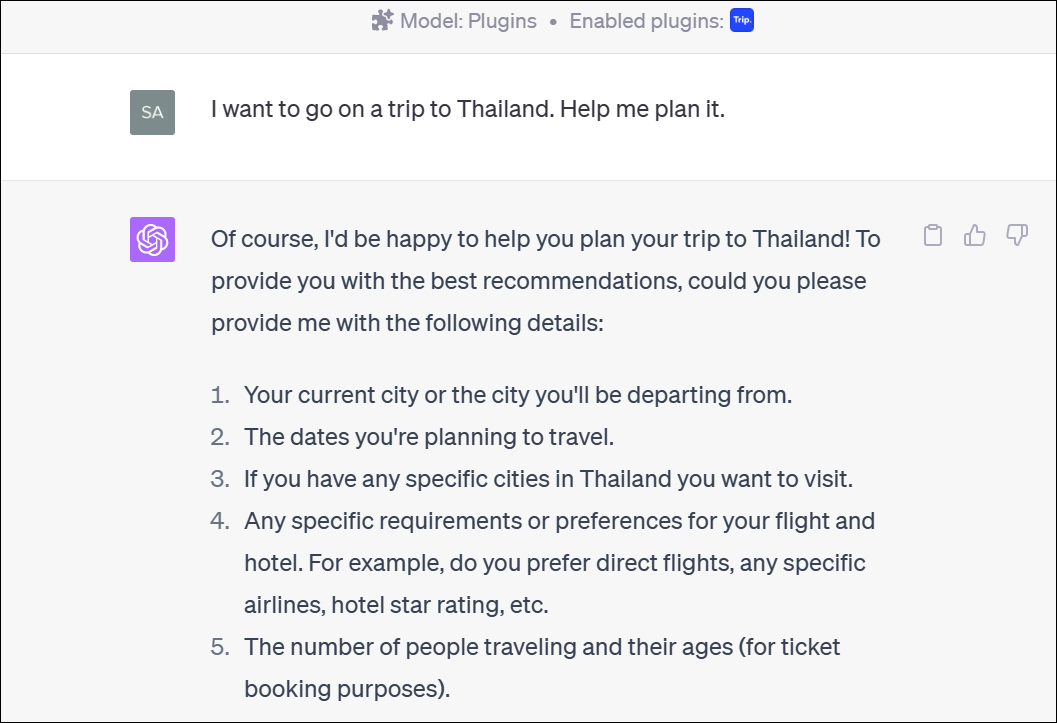Click the plugins puzzle piece icon

click(382, 21)
